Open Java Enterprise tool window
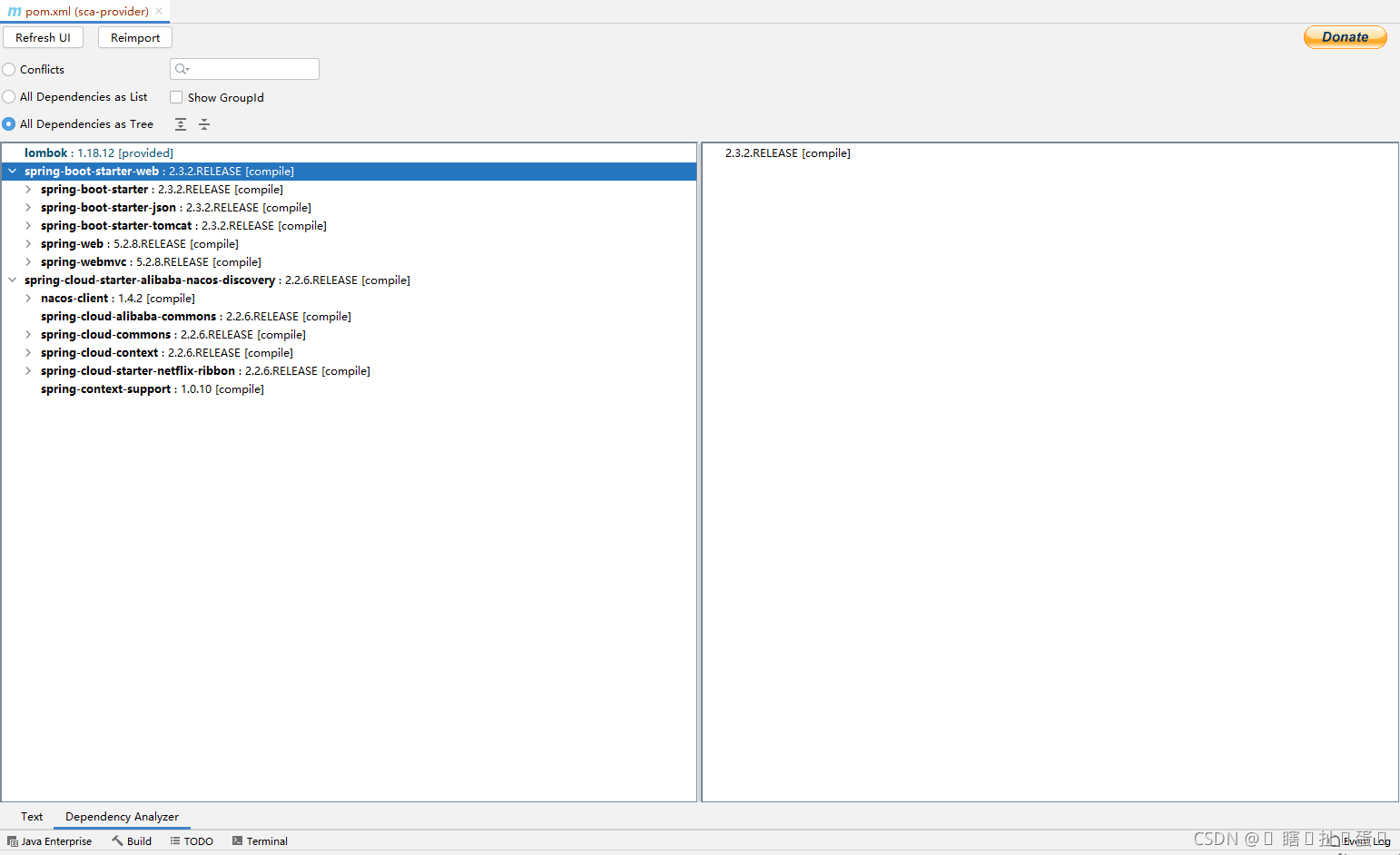1400x855 pixels. tap(50, 841)
